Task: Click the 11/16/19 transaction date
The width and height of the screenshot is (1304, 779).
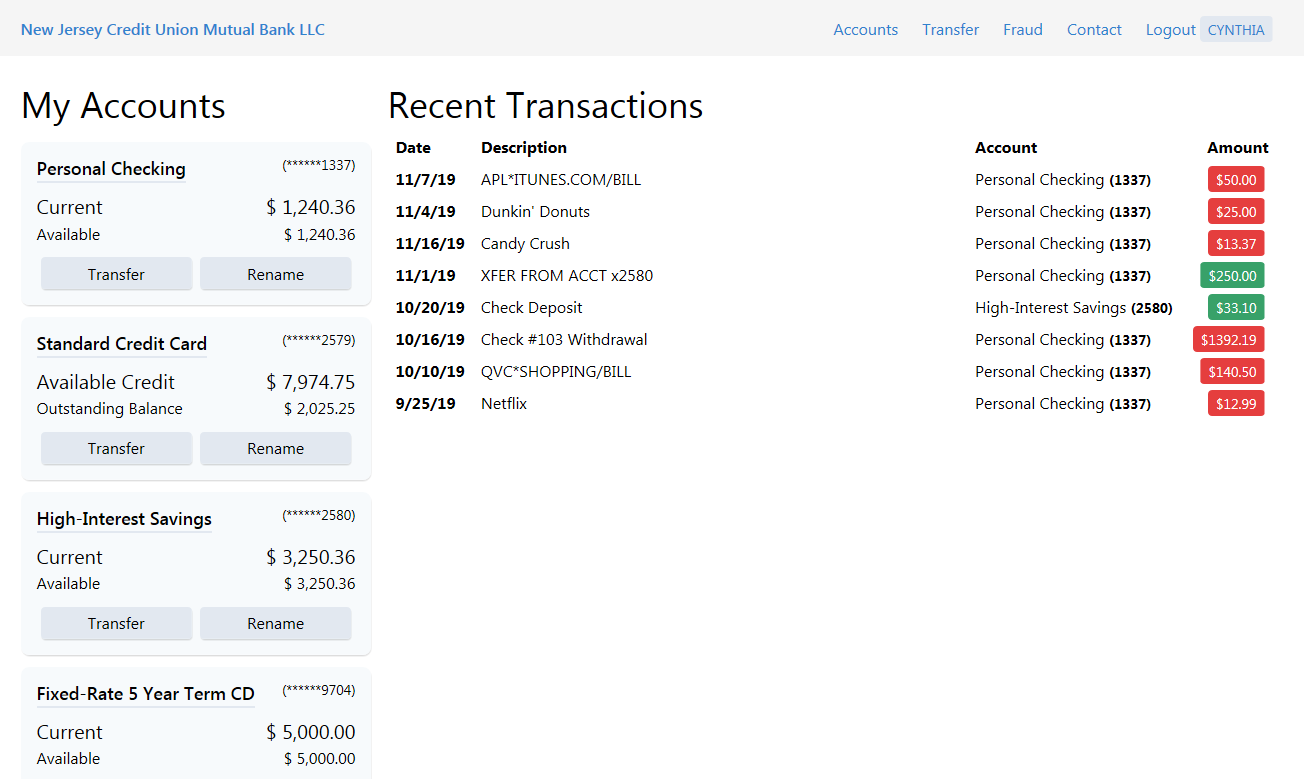Action: tap(430, 244)
